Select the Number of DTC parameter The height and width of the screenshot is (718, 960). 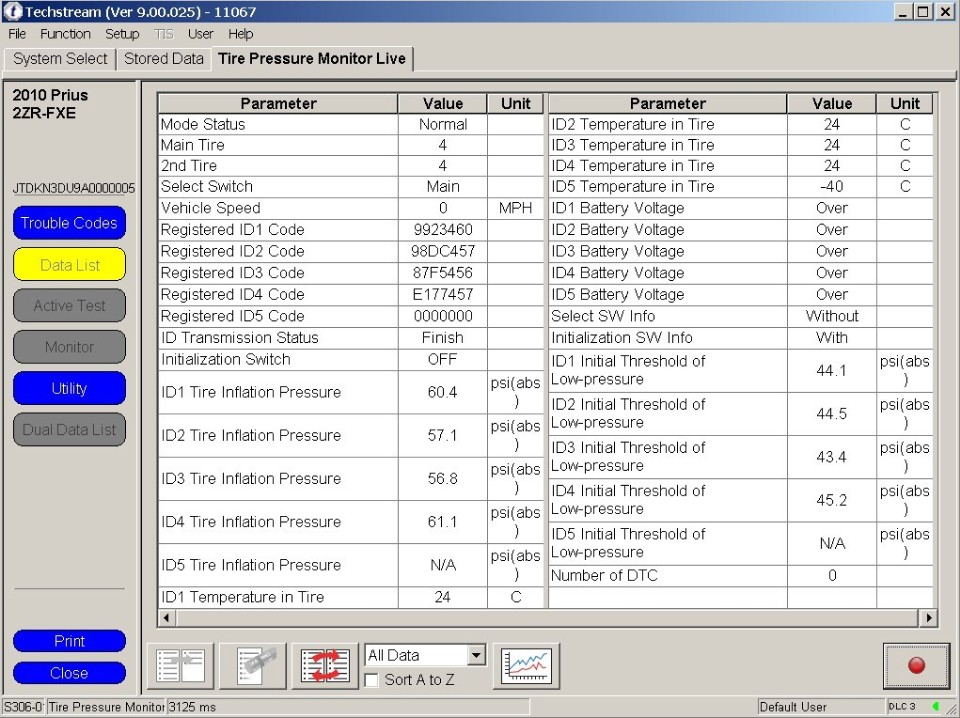click(741, 576)
